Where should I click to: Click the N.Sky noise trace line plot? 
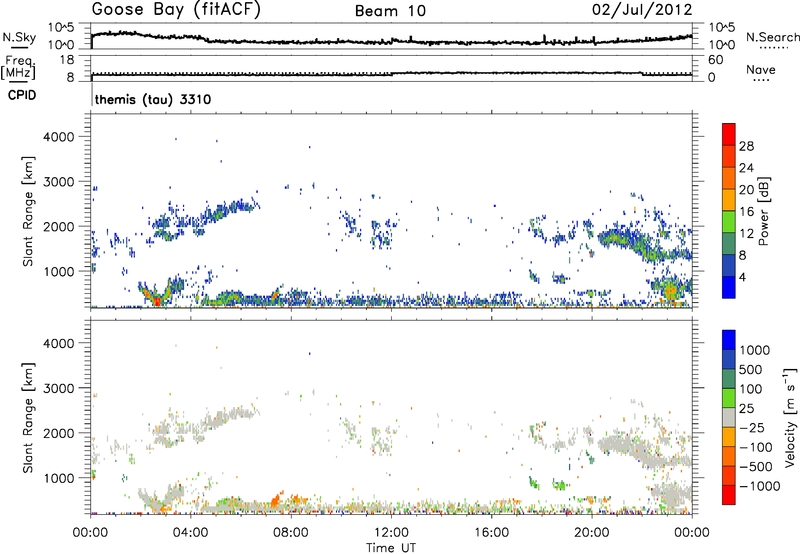(391, 40)
